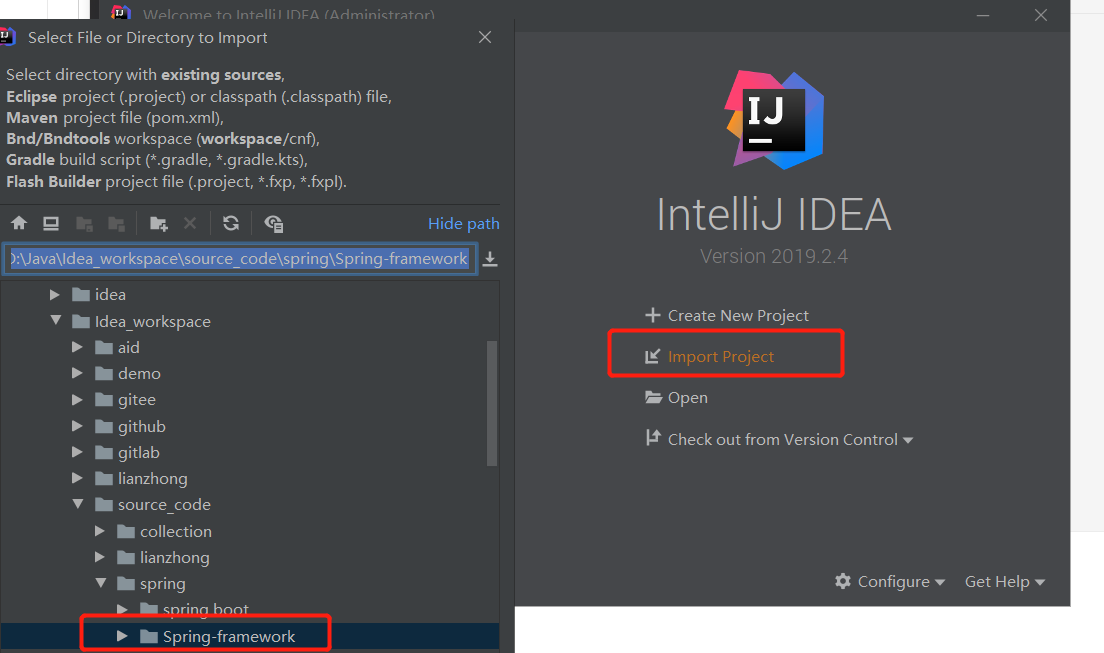Click the Delete toolbar icon
1104x653 pixels.
(x=190, y=223)
